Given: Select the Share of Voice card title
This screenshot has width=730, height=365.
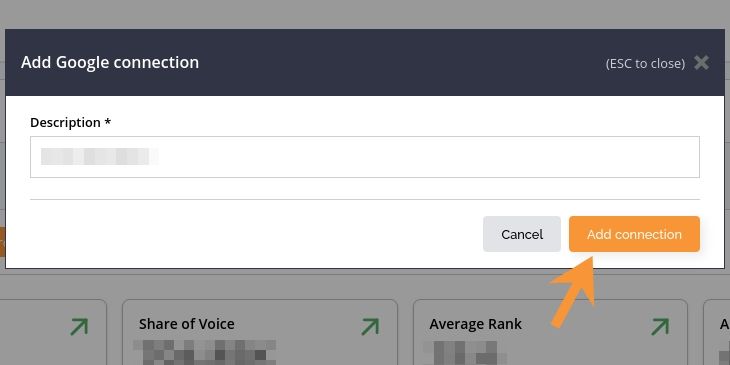Looking at the screenshot, I should (x=187, y=324).
